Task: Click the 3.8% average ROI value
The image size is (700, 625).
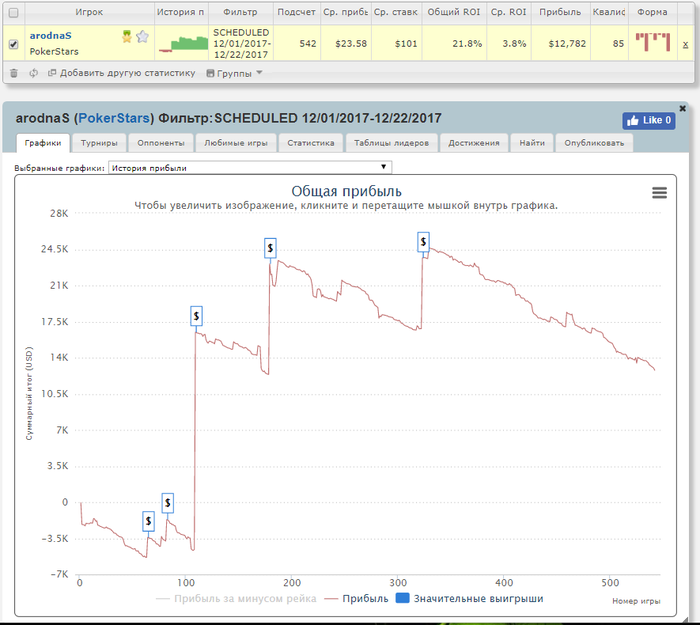Action: pyautogui.click(x=514, y=44)
